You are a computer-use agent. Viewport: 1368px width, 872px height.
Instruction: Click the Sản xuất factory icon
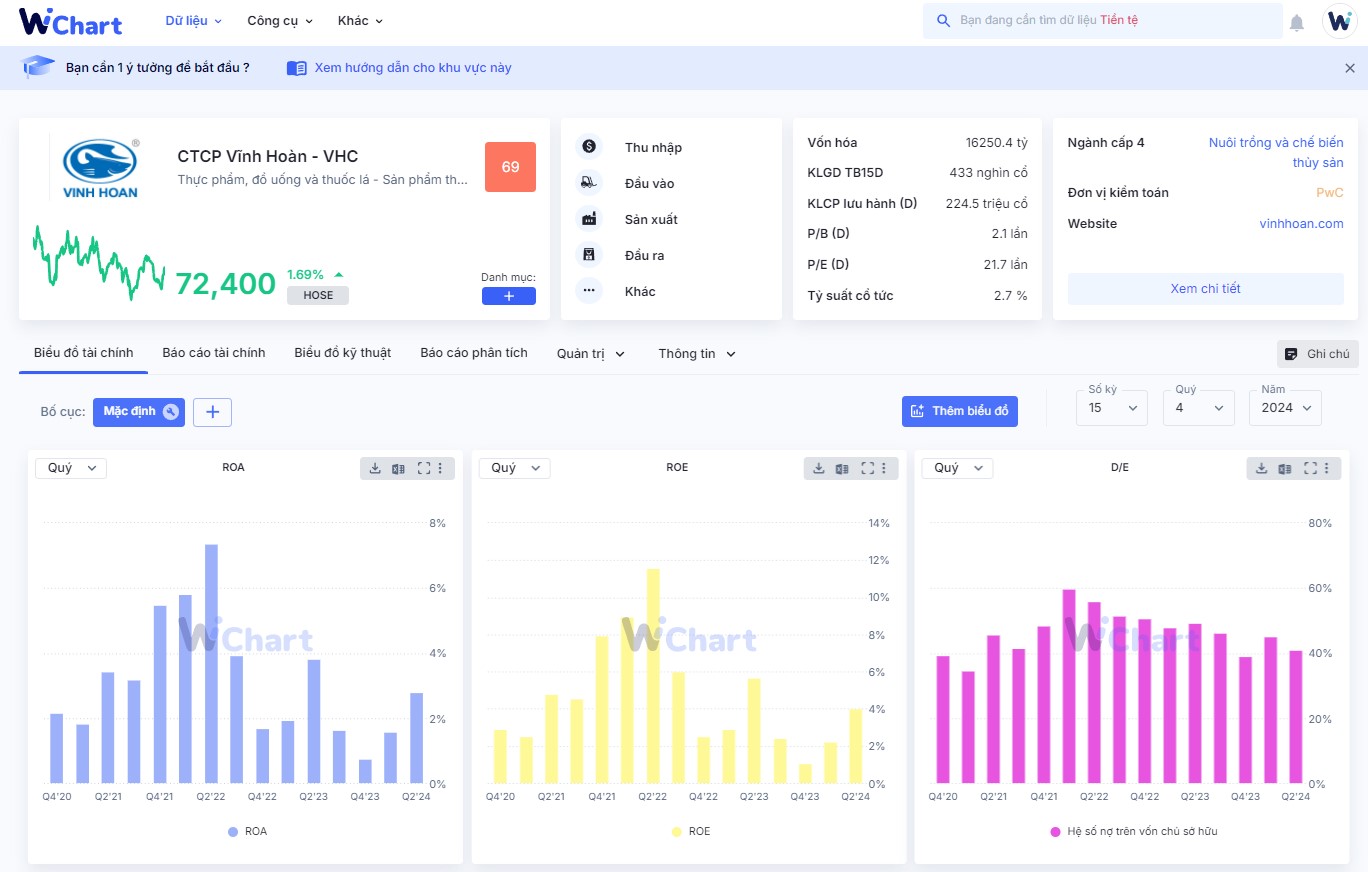click(589, 219)
